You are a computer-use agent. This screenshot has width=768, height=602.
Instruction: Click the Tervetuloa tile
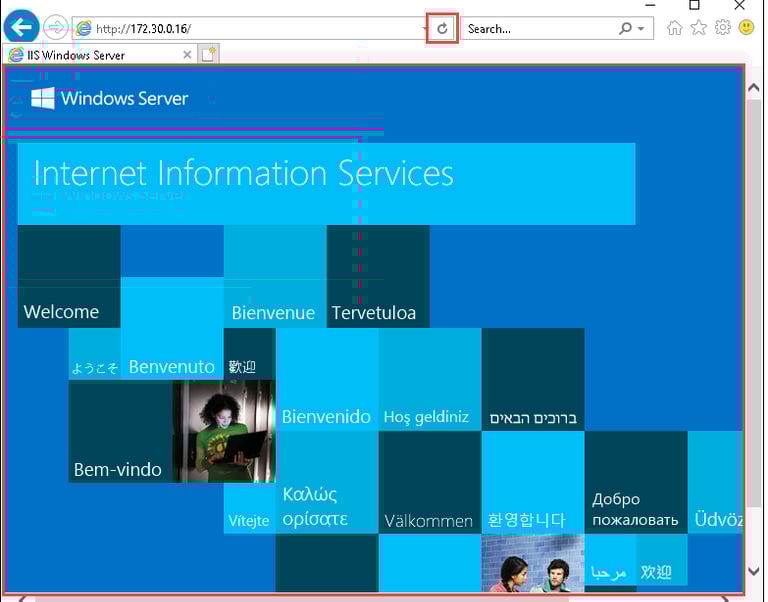coord(378,276)
